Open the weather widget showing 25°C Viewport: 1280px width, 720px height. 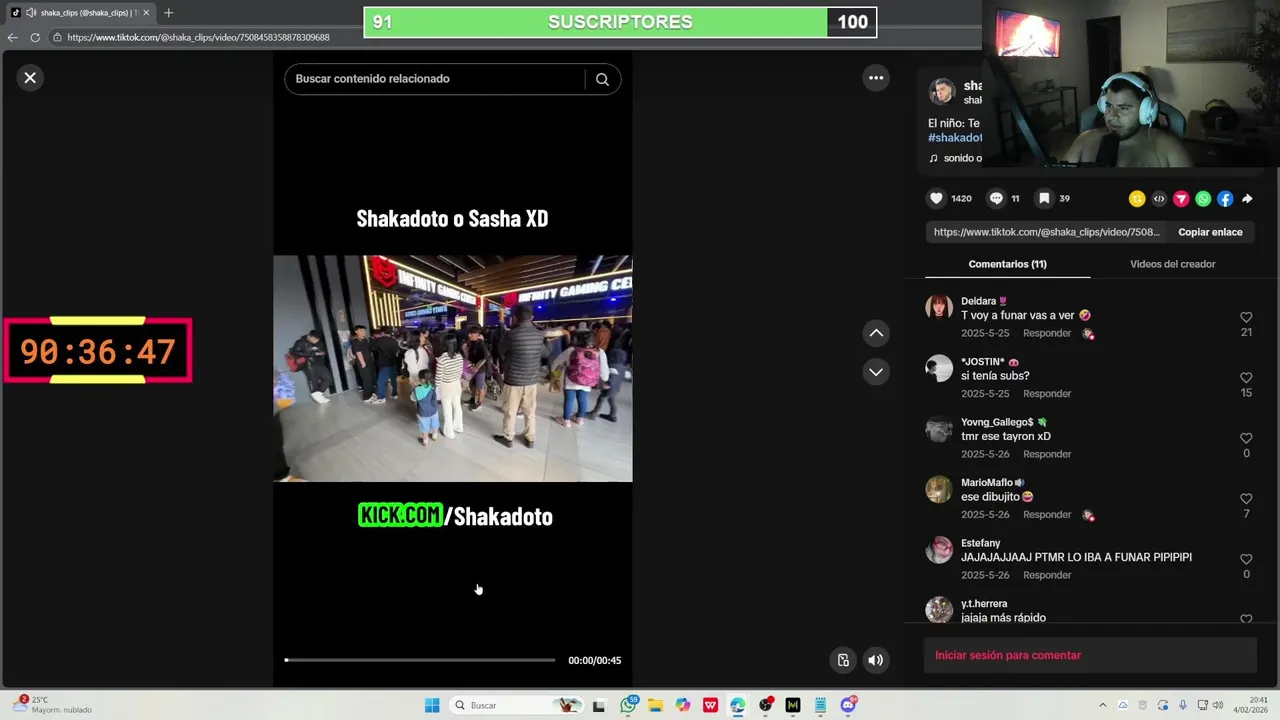(52, 705)
